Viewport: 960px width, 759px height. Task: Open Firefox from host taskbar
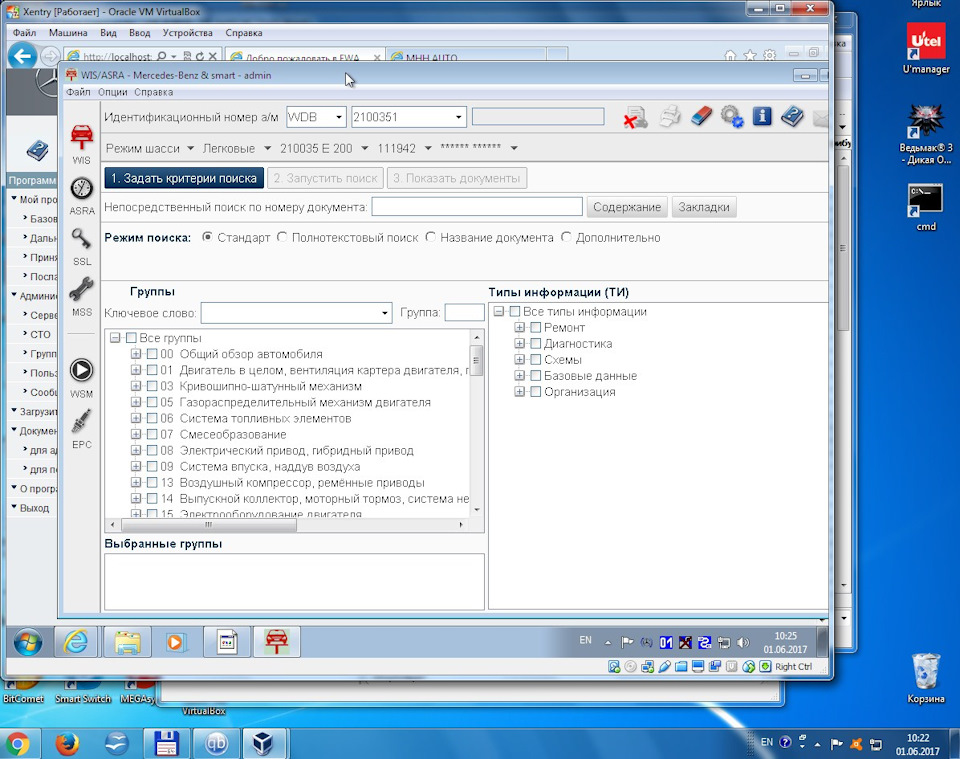67,744
